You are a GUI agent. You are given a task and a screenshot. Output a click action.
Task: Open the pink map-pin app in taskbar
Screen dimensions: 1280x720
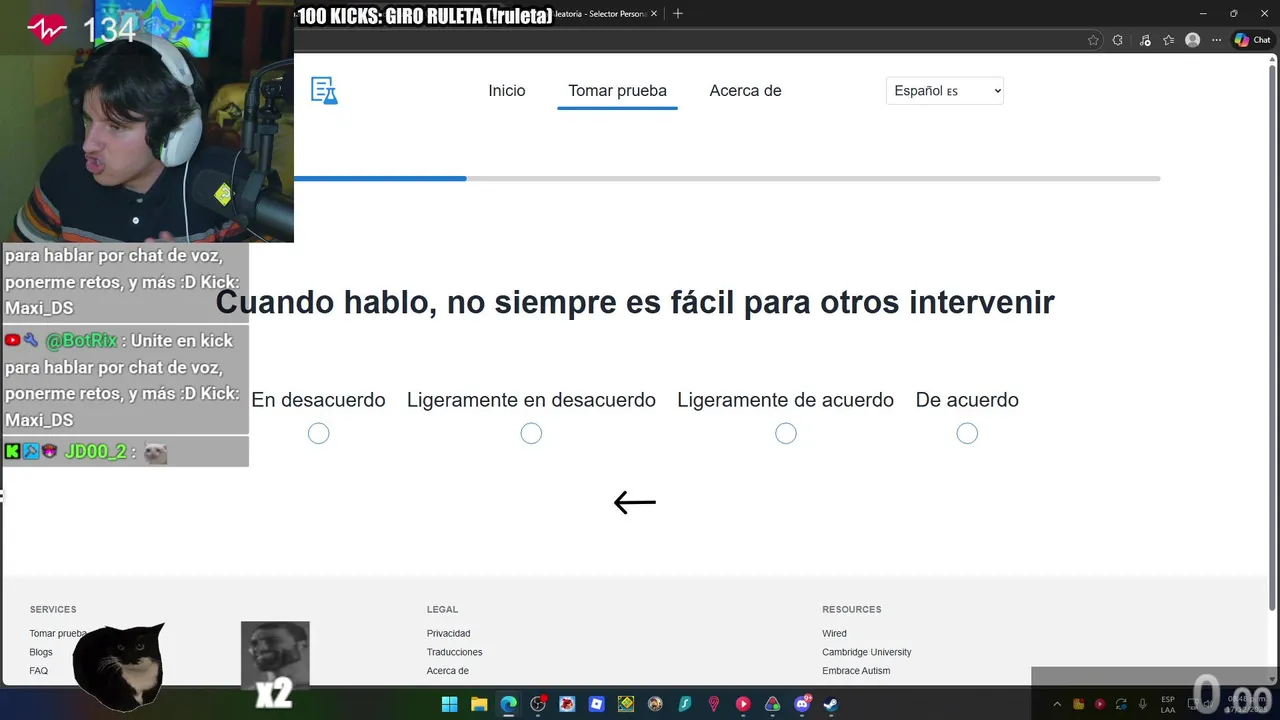(x=713, y=704)
